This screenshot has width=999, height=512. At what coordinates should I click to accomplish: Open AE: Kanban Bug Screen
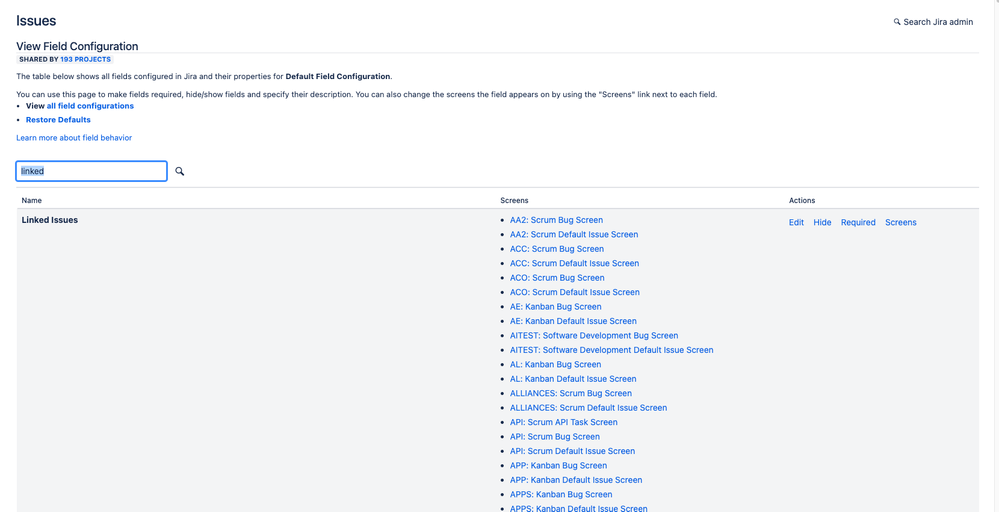coord(556,306)
